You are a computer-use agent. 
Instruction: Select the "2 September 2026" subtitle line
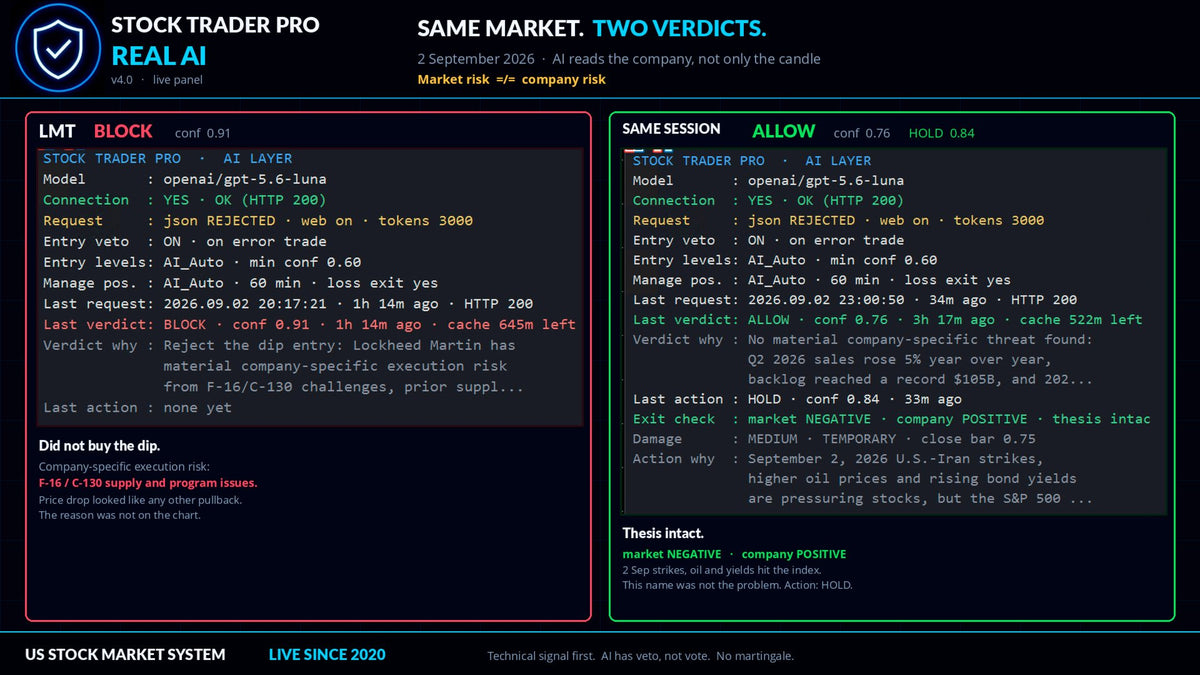(x=619, y=59)
